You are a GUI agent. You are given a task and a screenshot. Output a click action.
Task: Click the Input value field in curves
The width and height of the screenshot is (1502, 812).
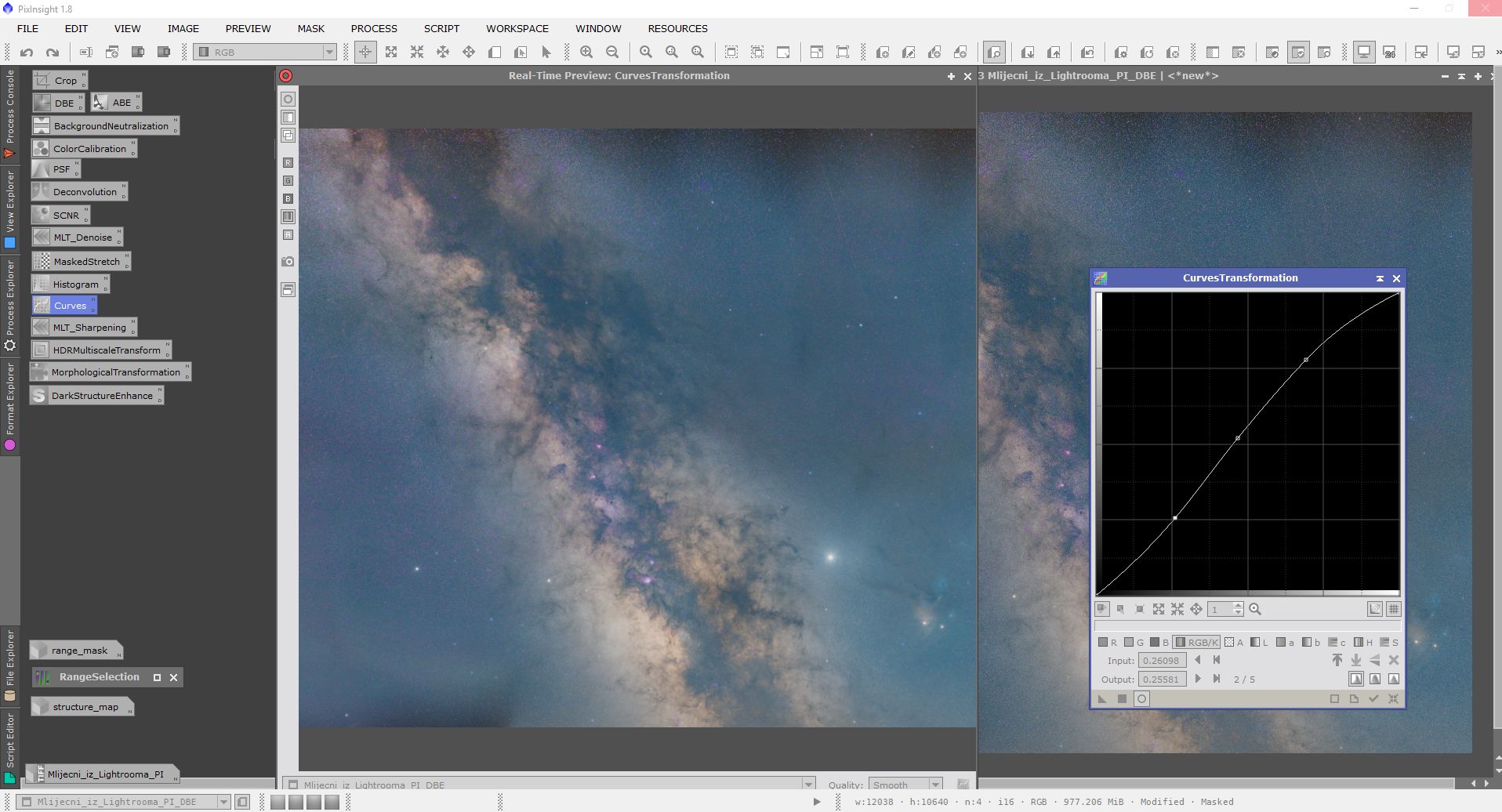[x=1161, y=660]
